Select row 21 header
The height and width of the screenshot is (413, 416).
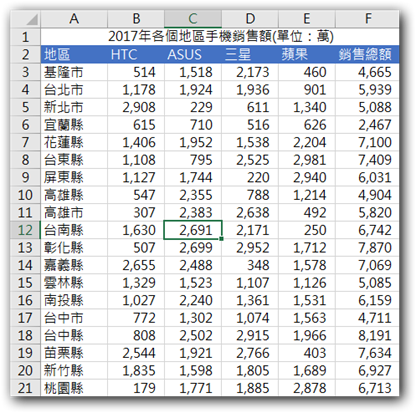tap(25, 388)
